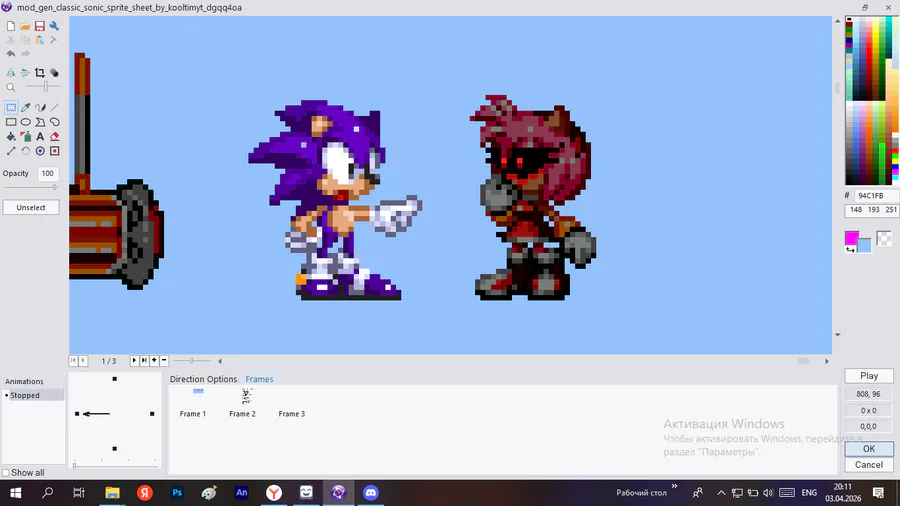Viewport: 900px width, 506px height.
Task: Go to the previous frame
Action: pyautogui.click(x=83, y=360)
